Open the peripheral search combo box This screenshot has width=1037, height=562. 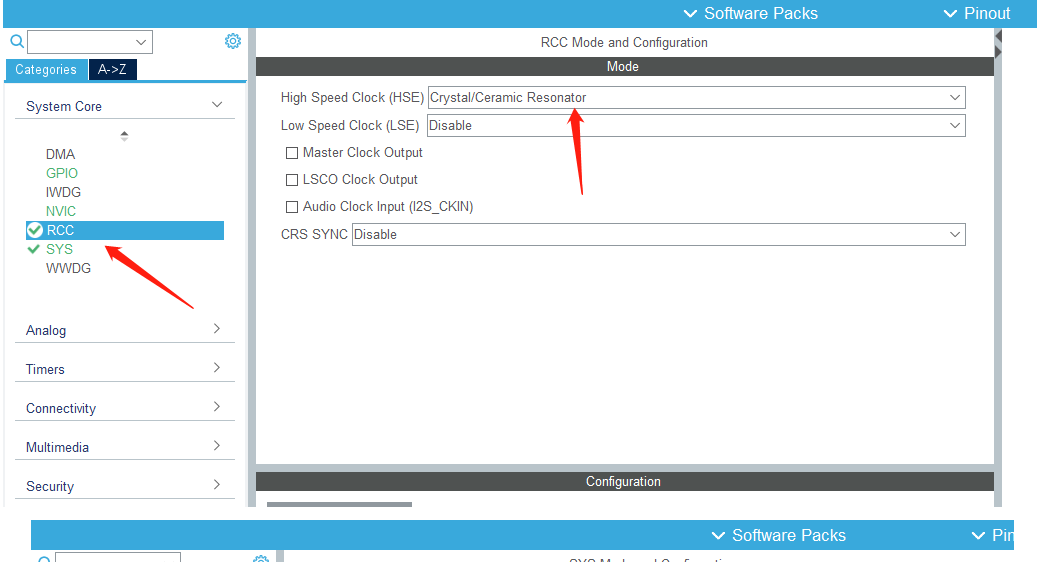click(x=90, y=42)
